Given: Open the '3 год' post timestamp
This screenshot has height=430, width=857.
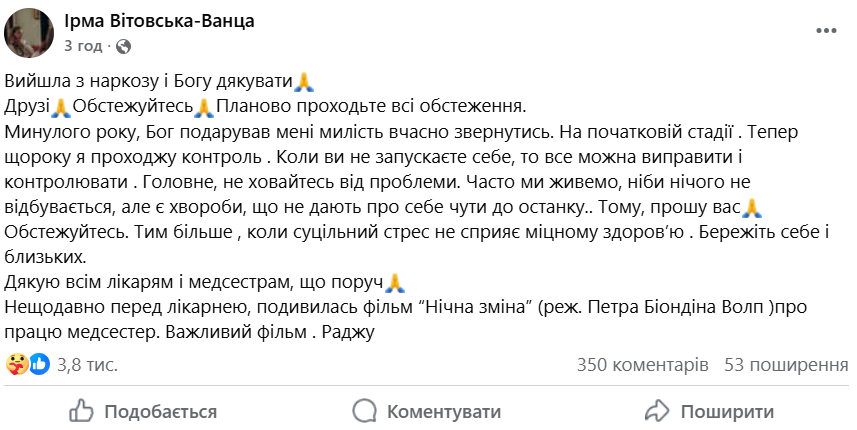Looking at the screenshot, I should point(82,46).
